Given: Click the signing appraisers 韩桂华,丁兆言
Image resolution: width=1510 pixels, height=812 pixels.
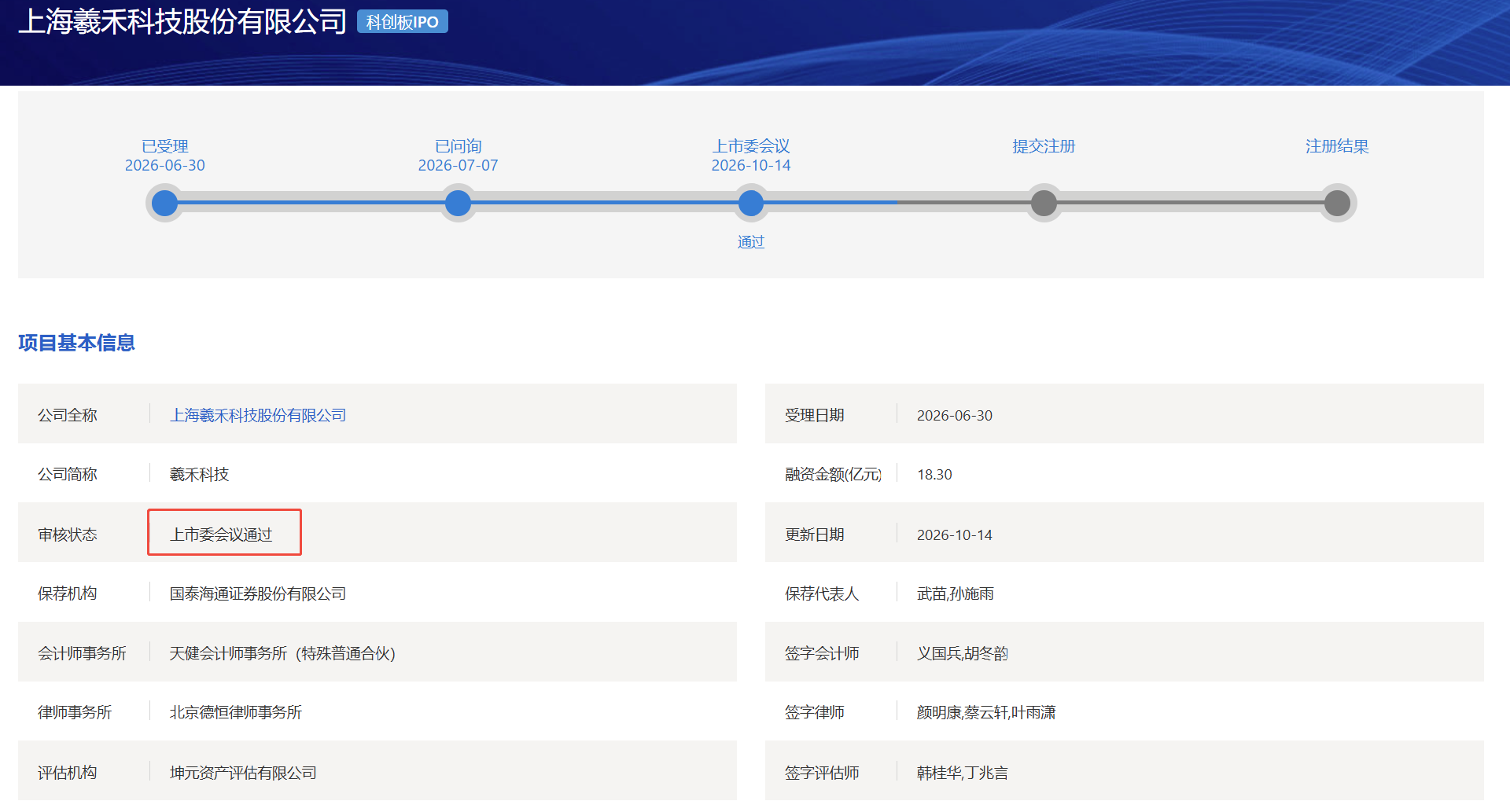Looking at the screenshot, I should (963, 773).
